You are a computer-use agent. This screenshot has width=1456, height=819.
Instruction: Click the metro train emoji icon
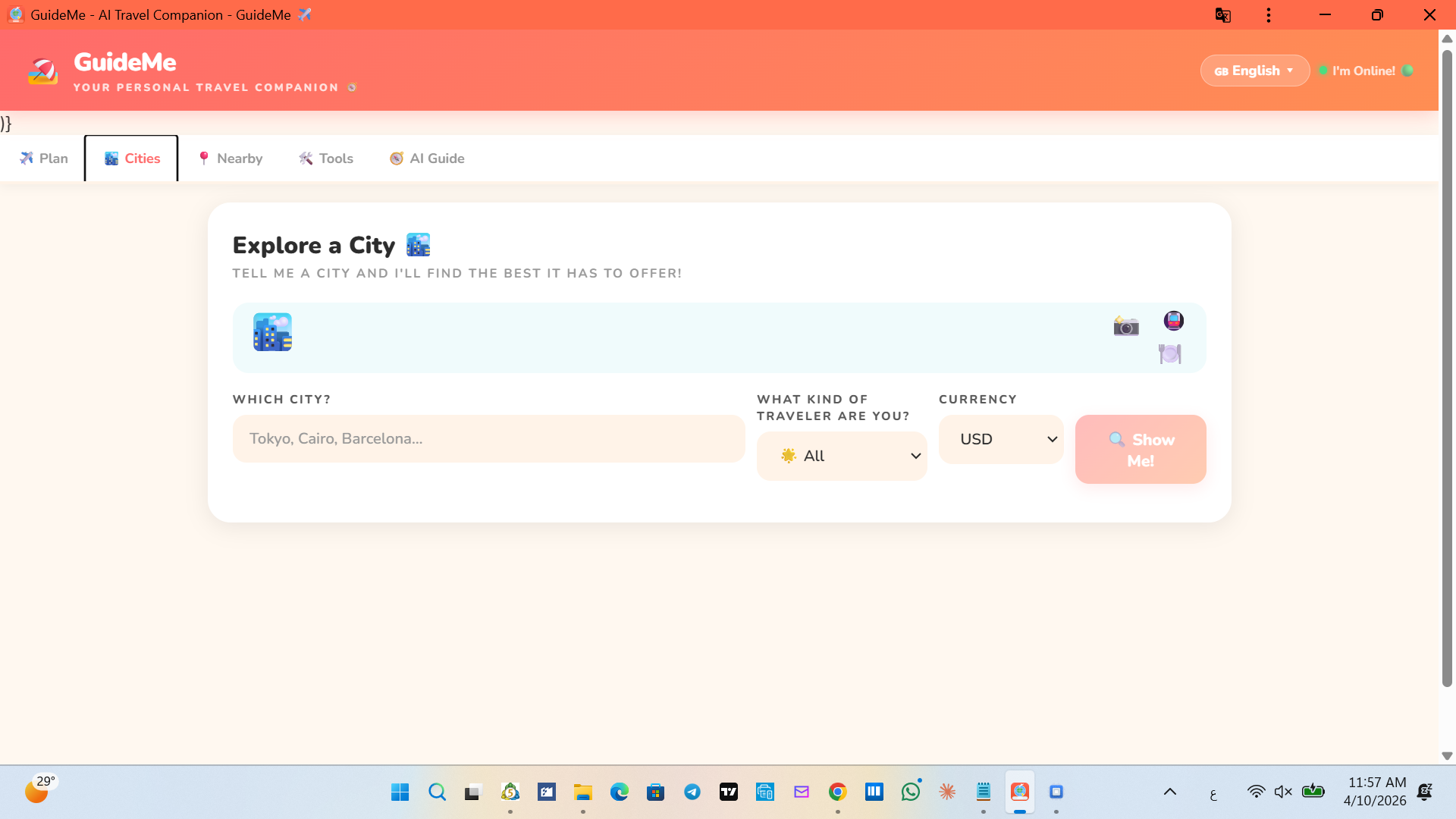click(x=1173, y=320)
